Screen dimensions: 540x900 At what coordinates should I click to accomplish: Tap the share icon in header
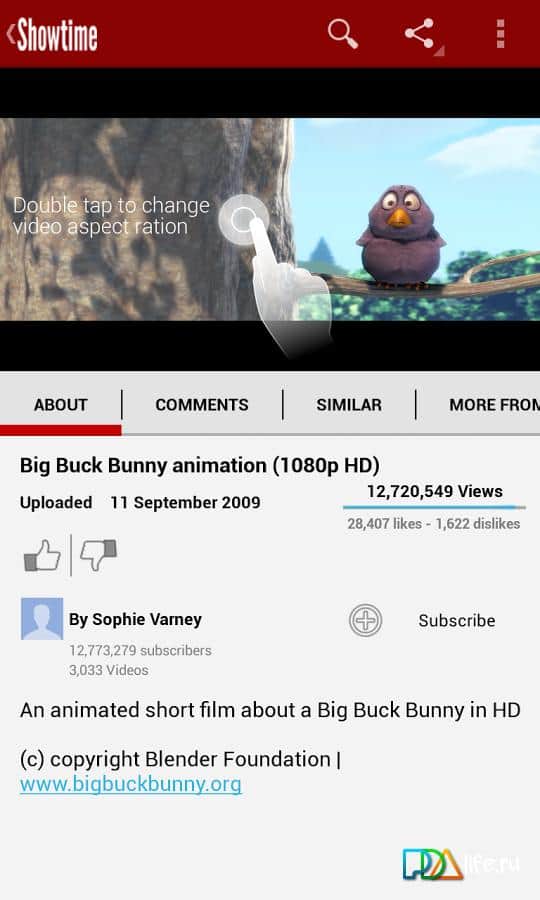pyautogui.click(x=419, y=33)
